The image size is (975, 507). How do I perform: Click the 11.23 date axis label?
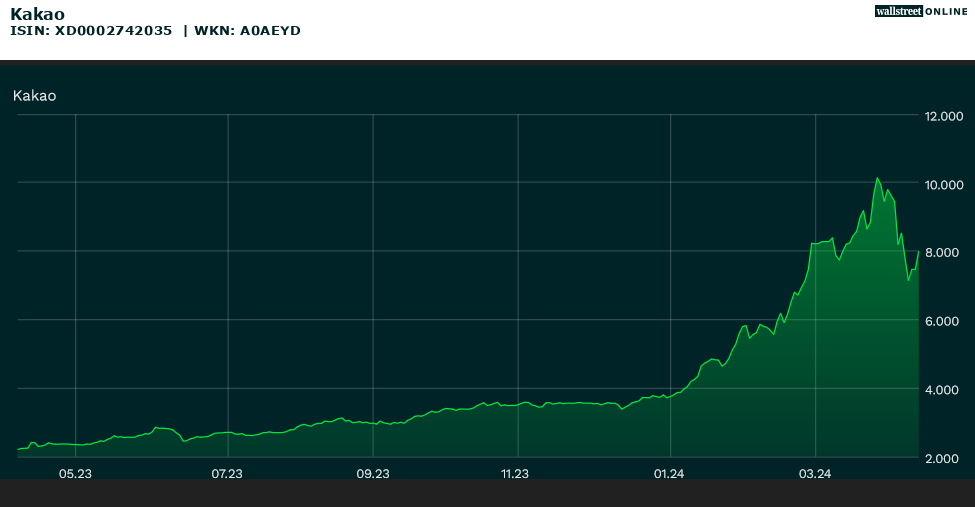pos(515,474)
